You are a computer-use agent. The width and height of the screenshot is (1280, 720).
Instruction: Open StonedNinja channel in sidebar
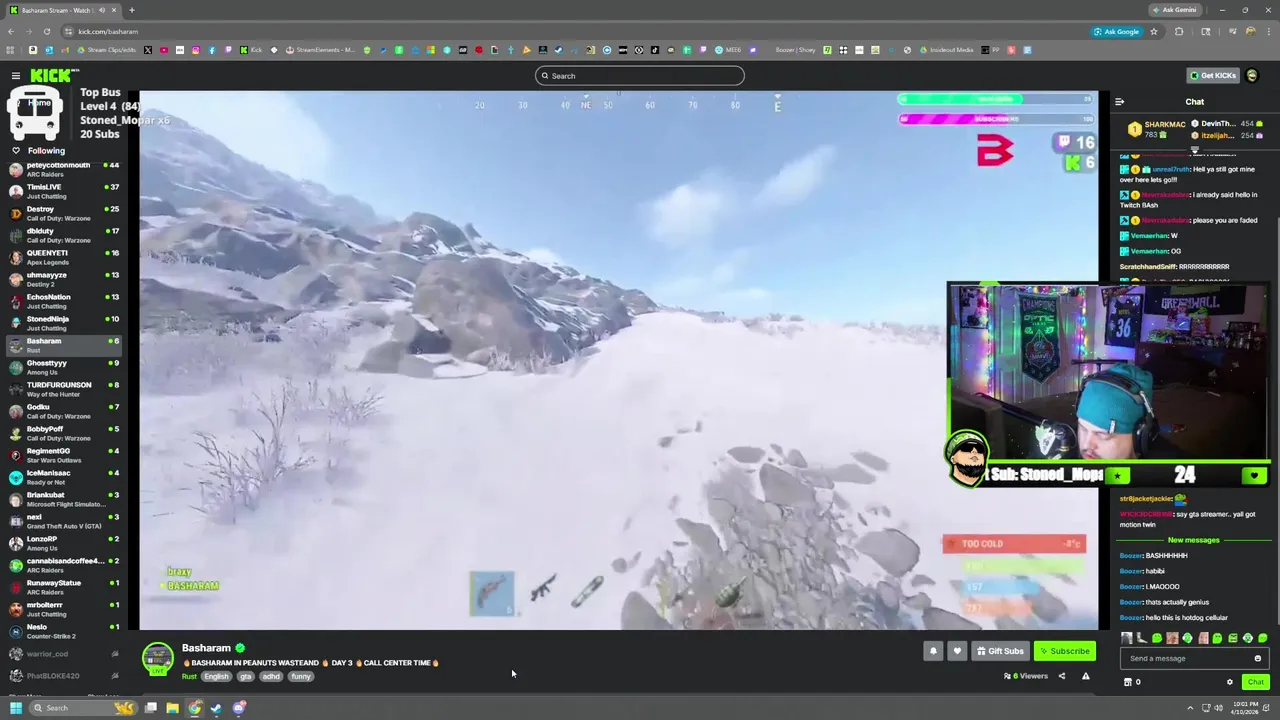pyautogui.click(x=63, y=323)
